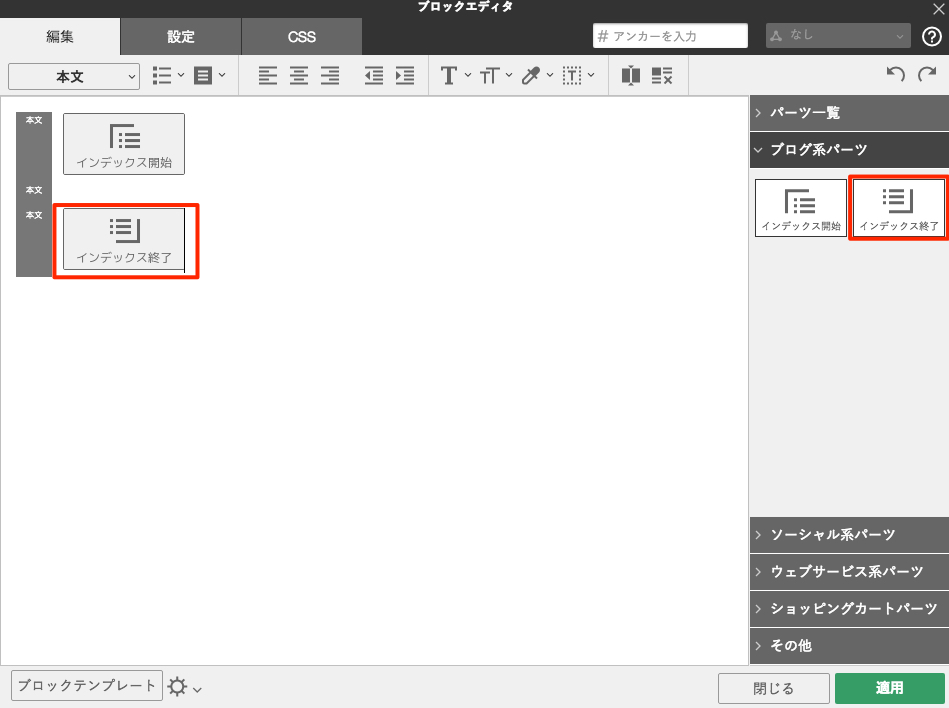Expand the ソーシャル系パーツ section
949x708 pixels.
tap(849, 535)
